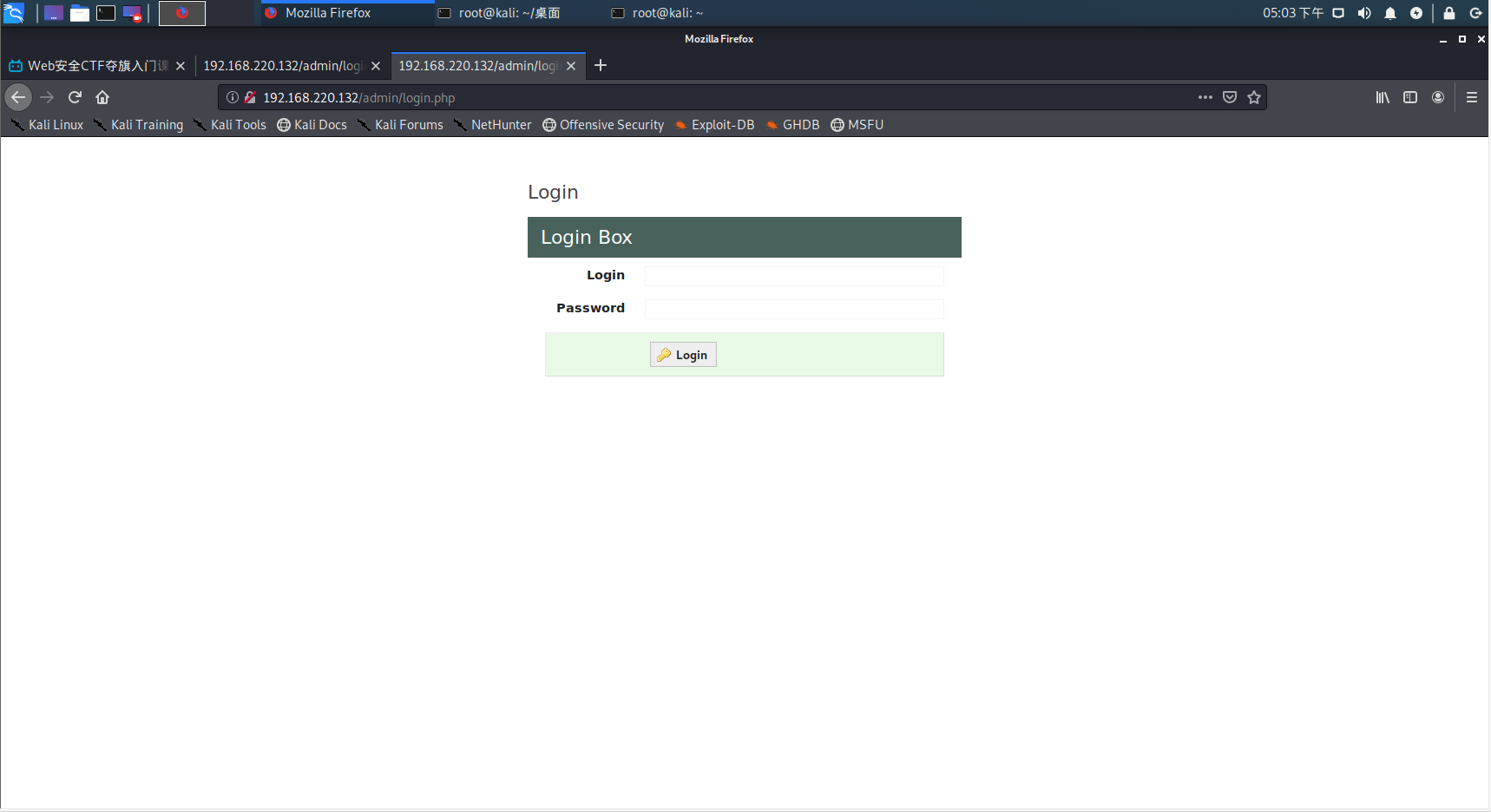This screenshot has height=812, width=1491.
Task: Open the Exploit-DB bookmark
Action: pos(715,125)
